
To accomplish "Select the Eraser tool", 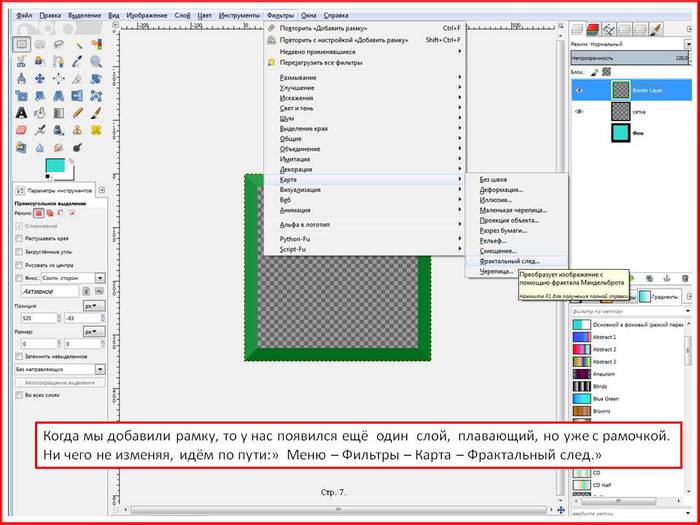I will pyautogui.click(x=21, y=130).
